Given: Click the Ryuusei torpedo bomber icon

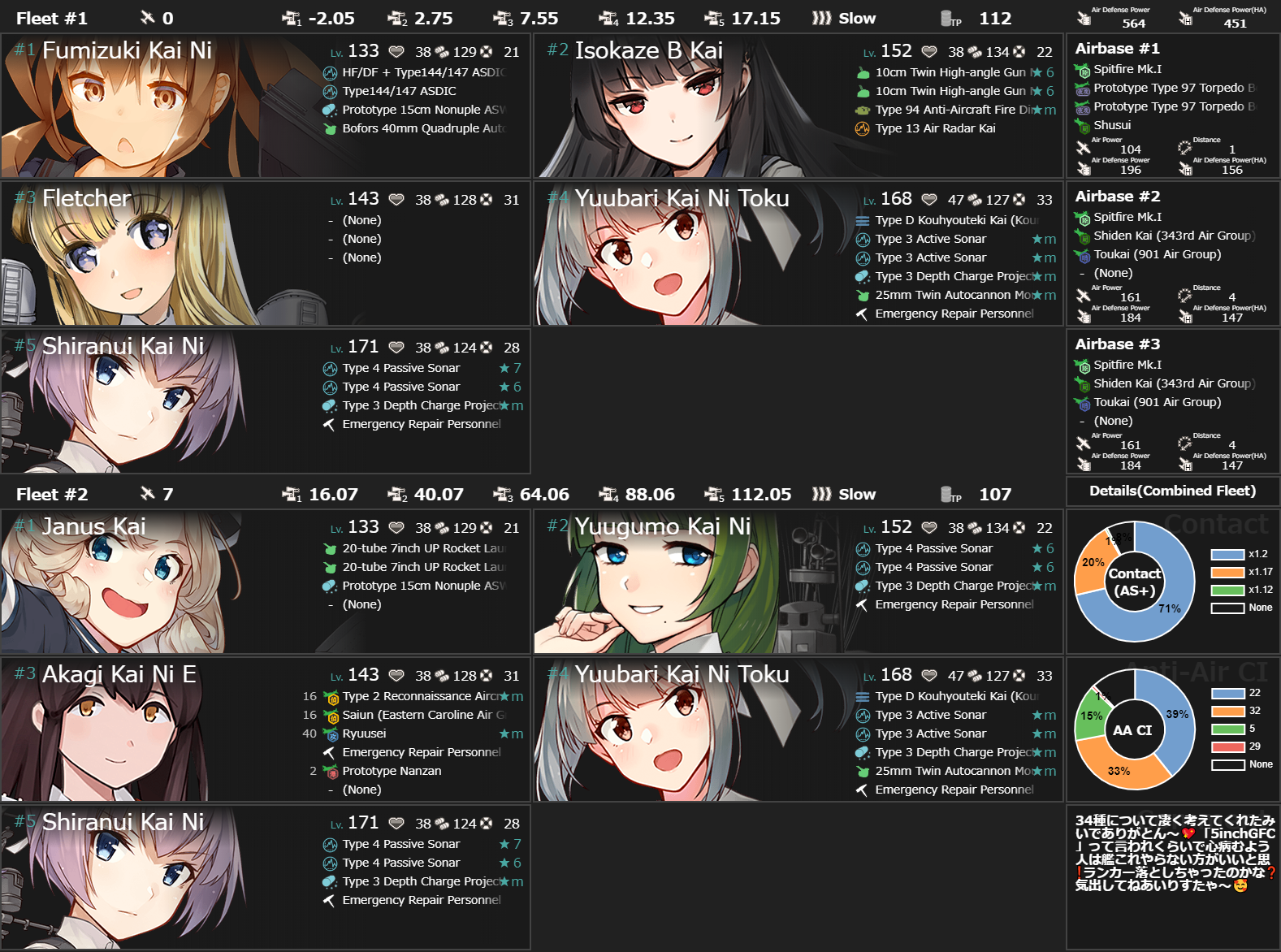Looking at the screenshot, I should pyautogui.click(x=331, y=733).
